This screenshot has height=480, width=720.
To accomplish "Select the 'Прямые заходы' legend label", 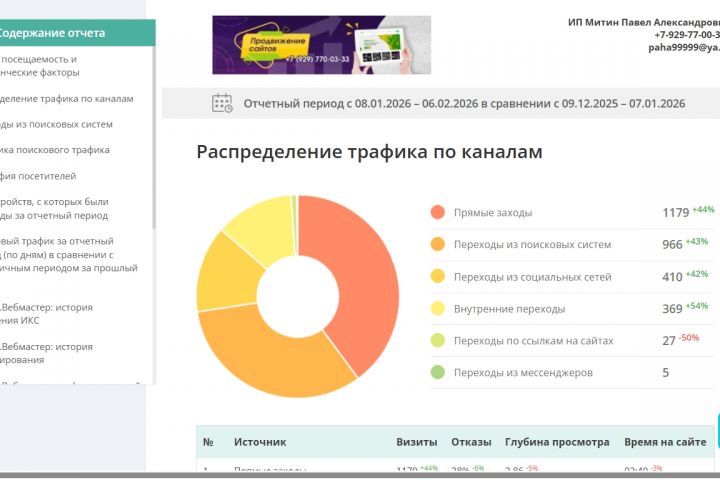I will (493, 213).
